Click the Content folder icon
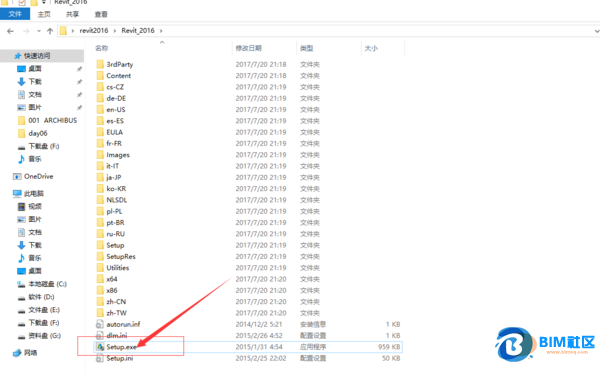 click(x=100, y=75)
